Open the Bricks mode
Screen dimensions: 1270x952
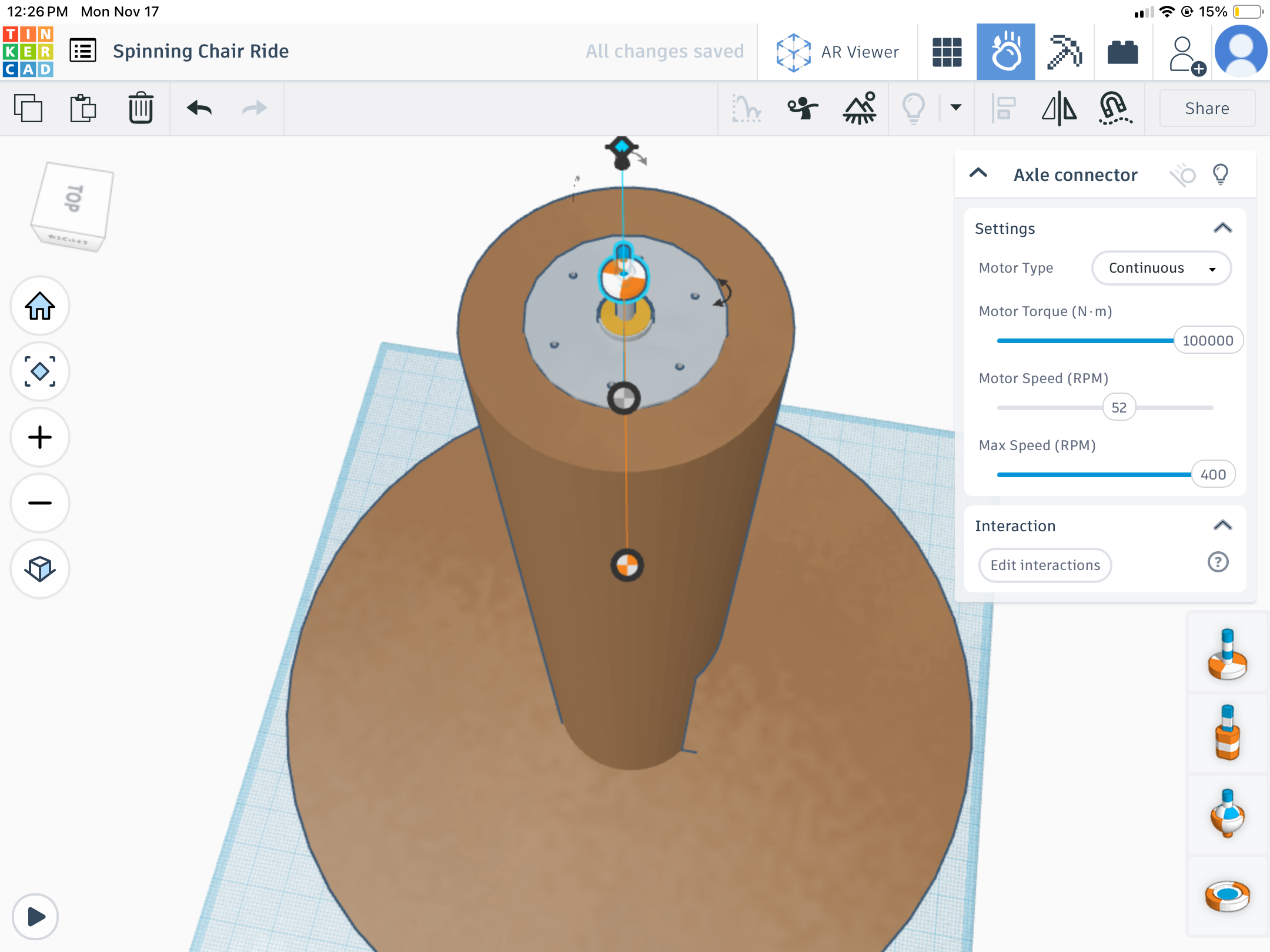click(x=1122, y=52)
